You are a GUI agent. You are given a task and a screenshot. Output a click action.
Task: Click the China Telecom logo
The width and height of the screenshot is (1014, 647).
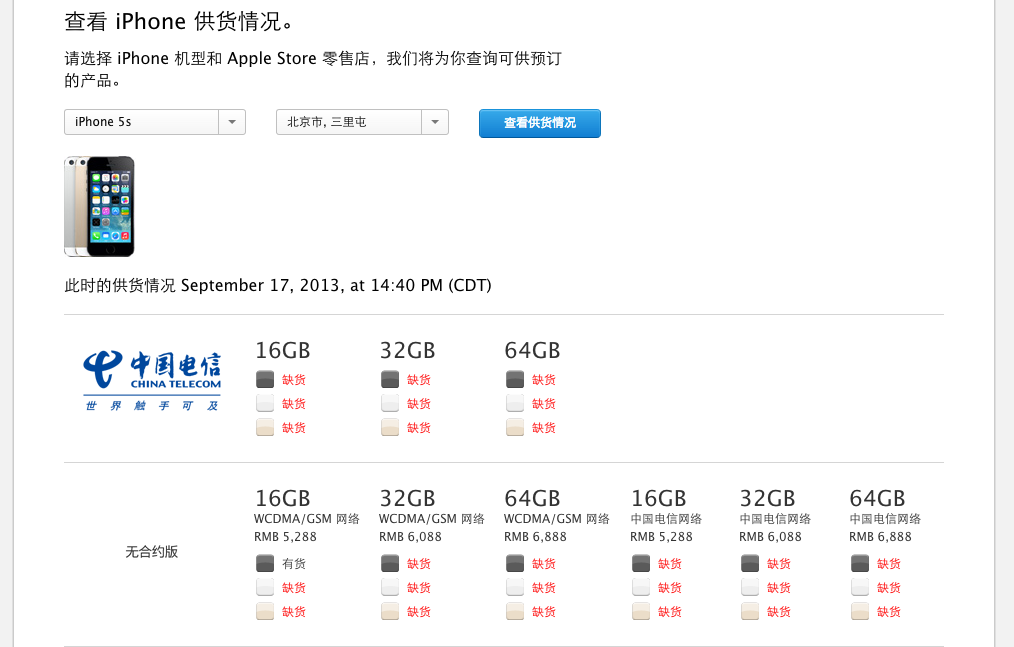pos(151,380)
